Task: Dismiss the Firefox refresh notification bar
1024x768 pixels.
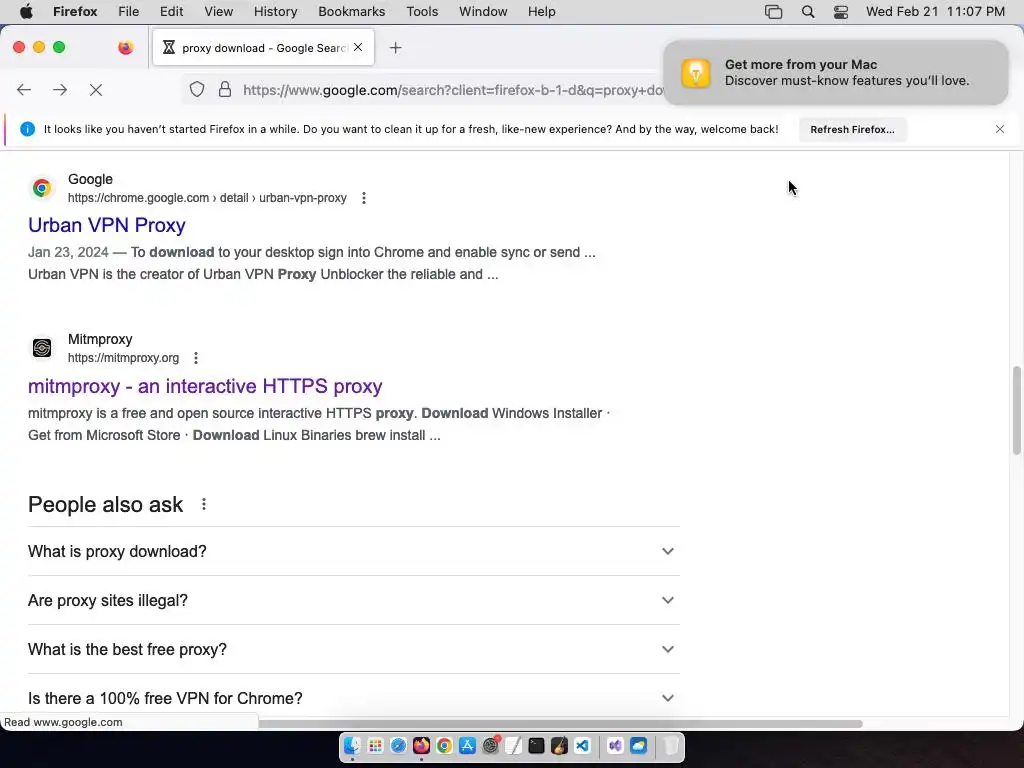Action: (1000, 129)
